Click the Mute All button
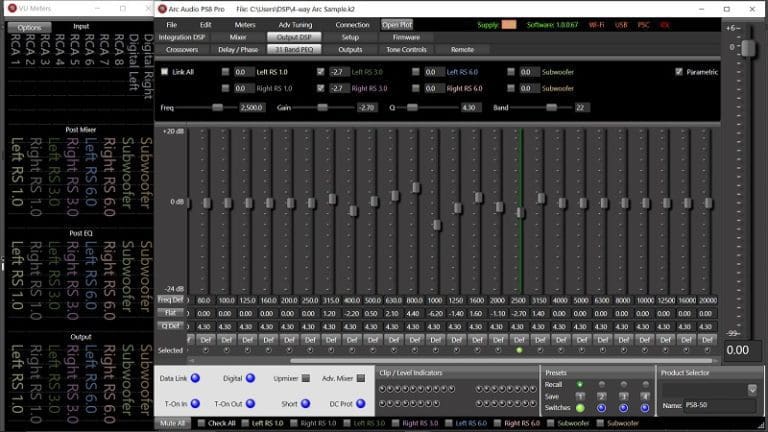 click(174, 423)
